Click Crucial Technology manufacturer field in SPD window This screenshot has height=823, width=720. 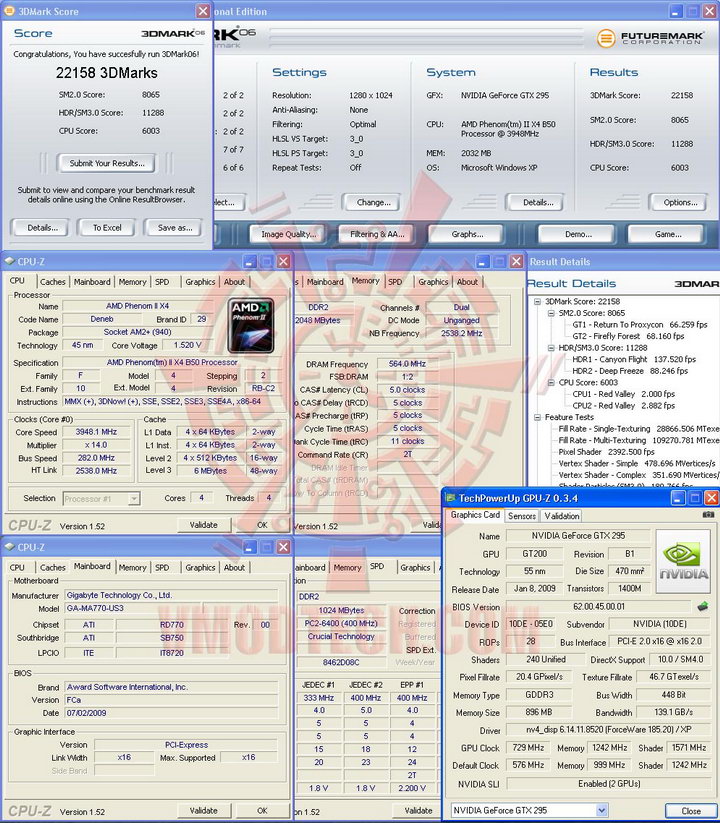[341, 637]
